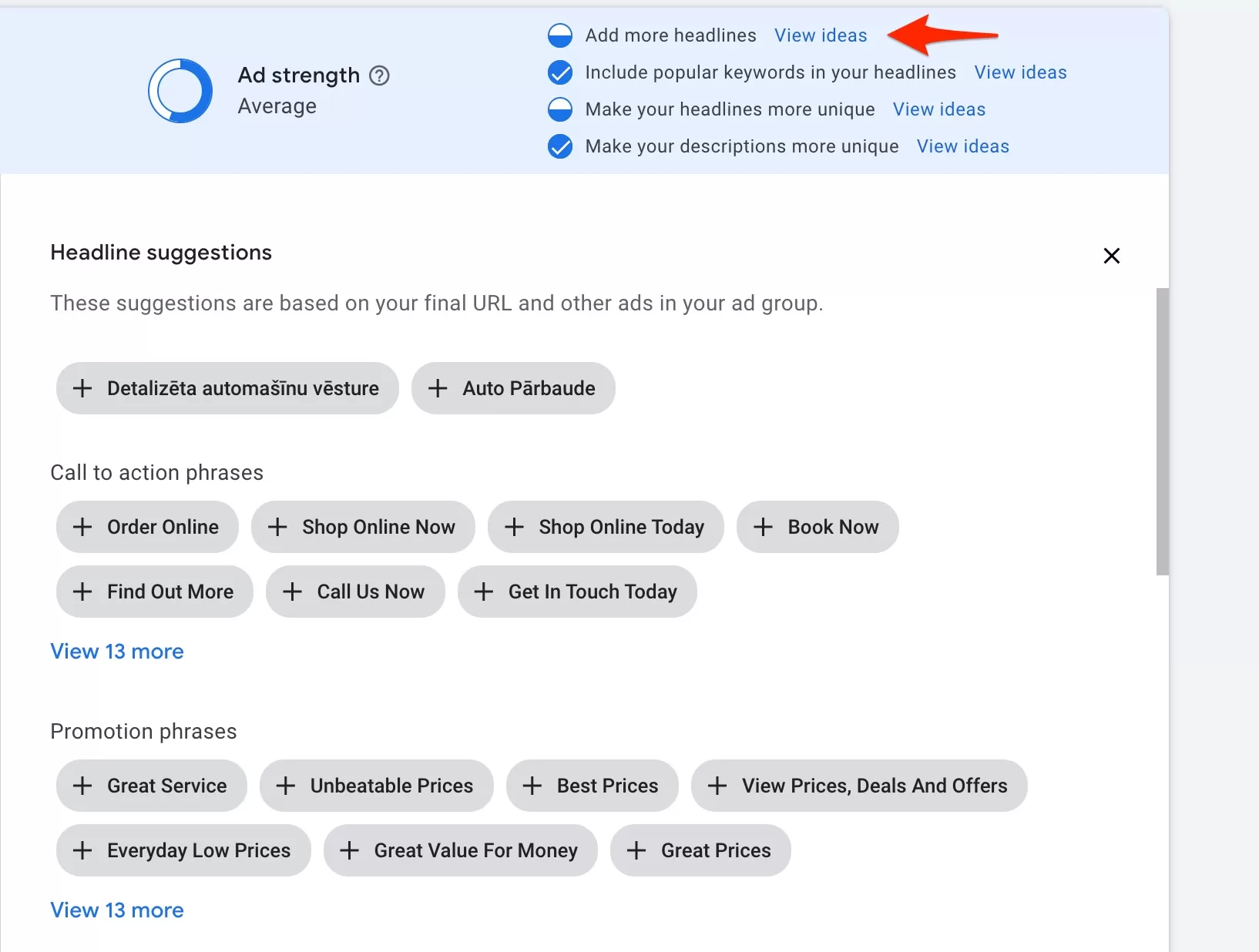Viewport: 1259px width, 952px height.
Task: Add the Auto Pārbaude headline suggestion
Action: click(x=513, y=388)
